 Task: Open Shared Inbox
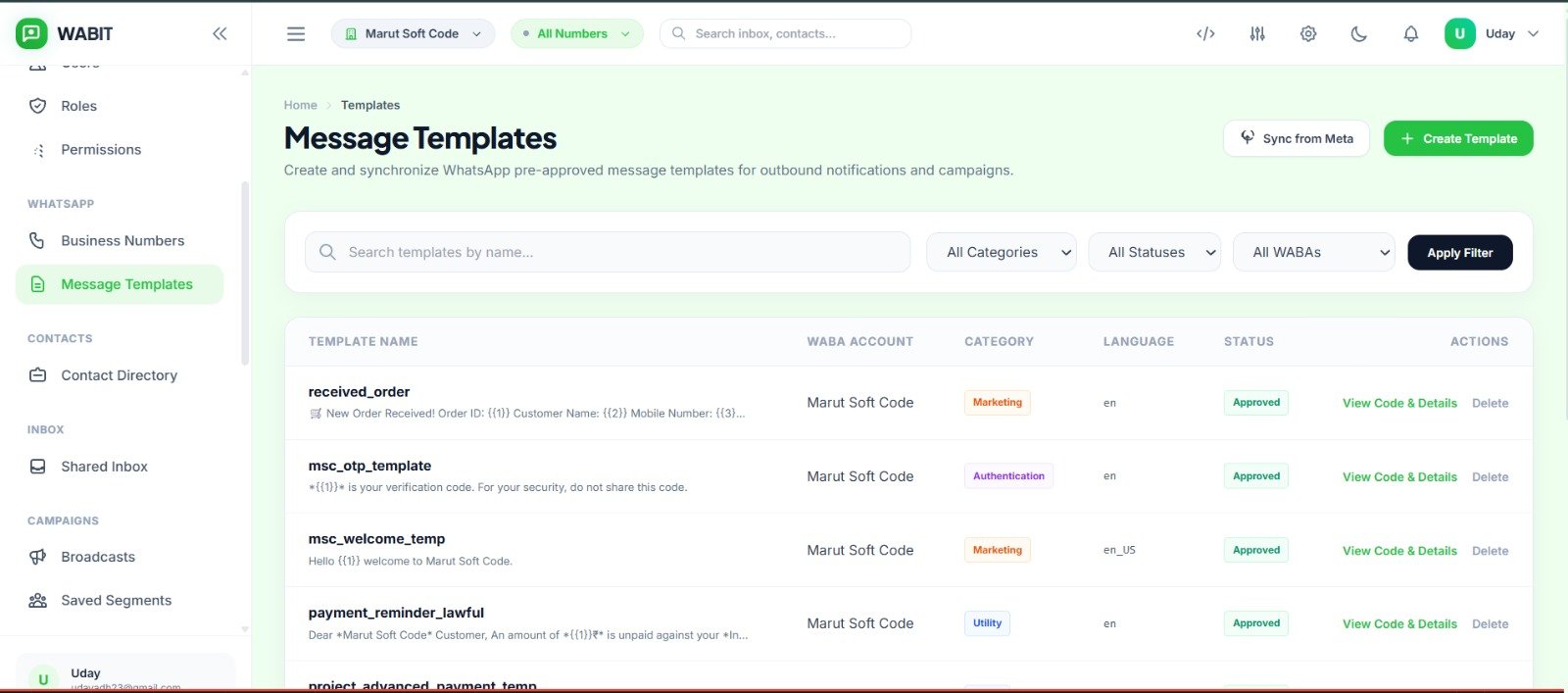120,467
